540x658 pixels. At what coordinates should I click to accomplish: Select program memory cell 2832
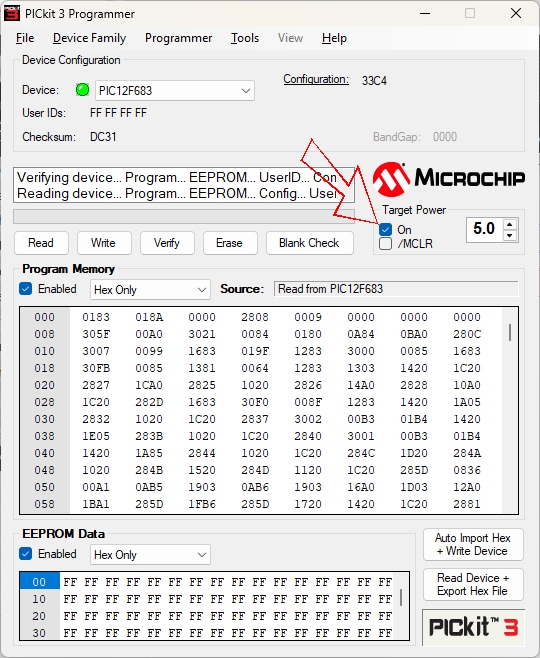[96, 419]
